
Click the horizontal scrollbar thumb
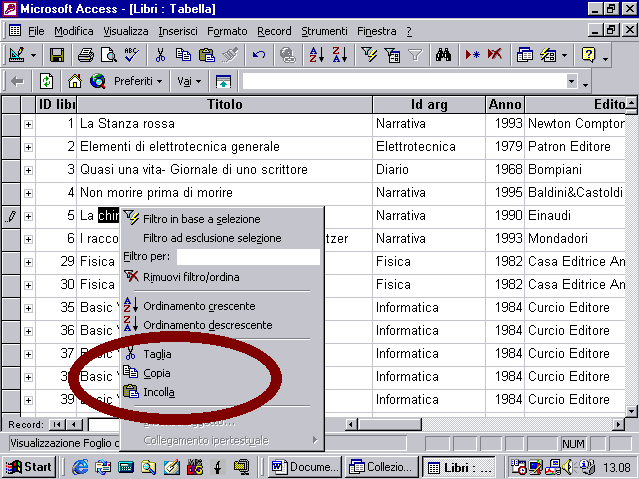(x=390, y=425)
